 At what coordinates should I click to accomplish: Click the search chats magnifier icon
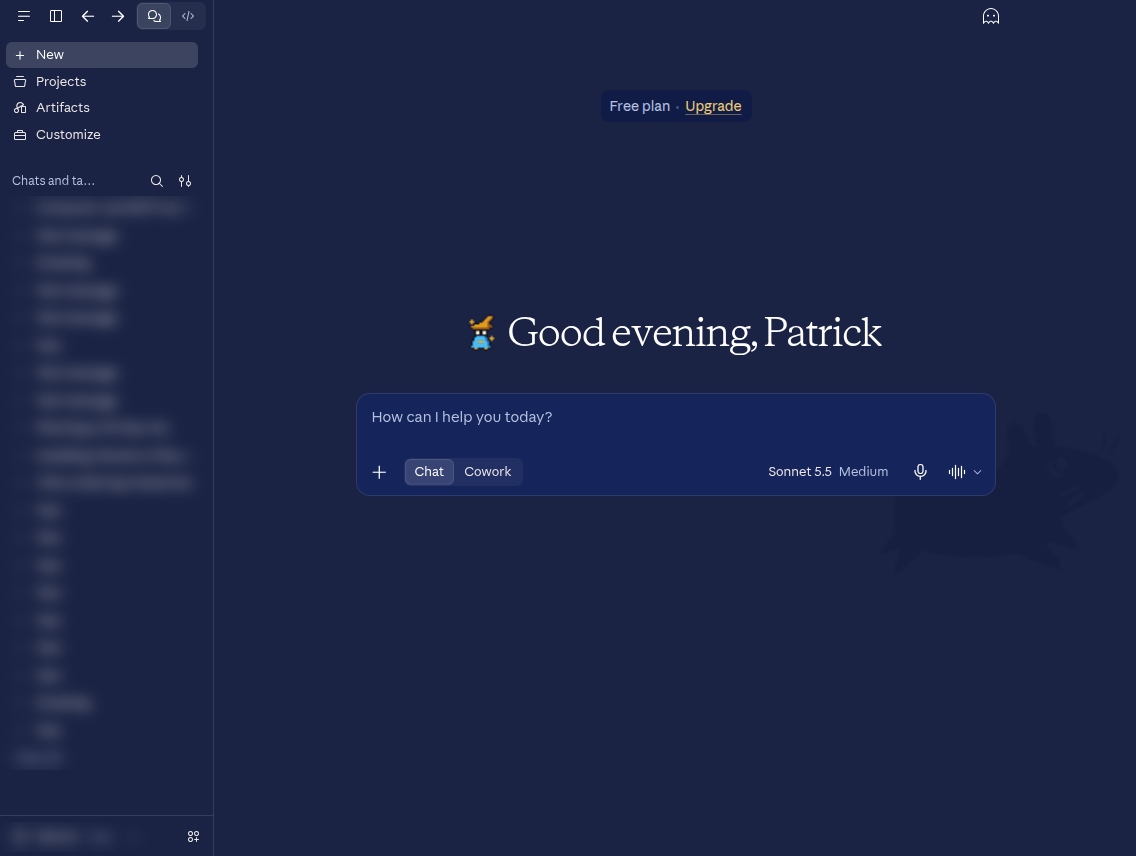pyautogui.click(x=156, y=181)
